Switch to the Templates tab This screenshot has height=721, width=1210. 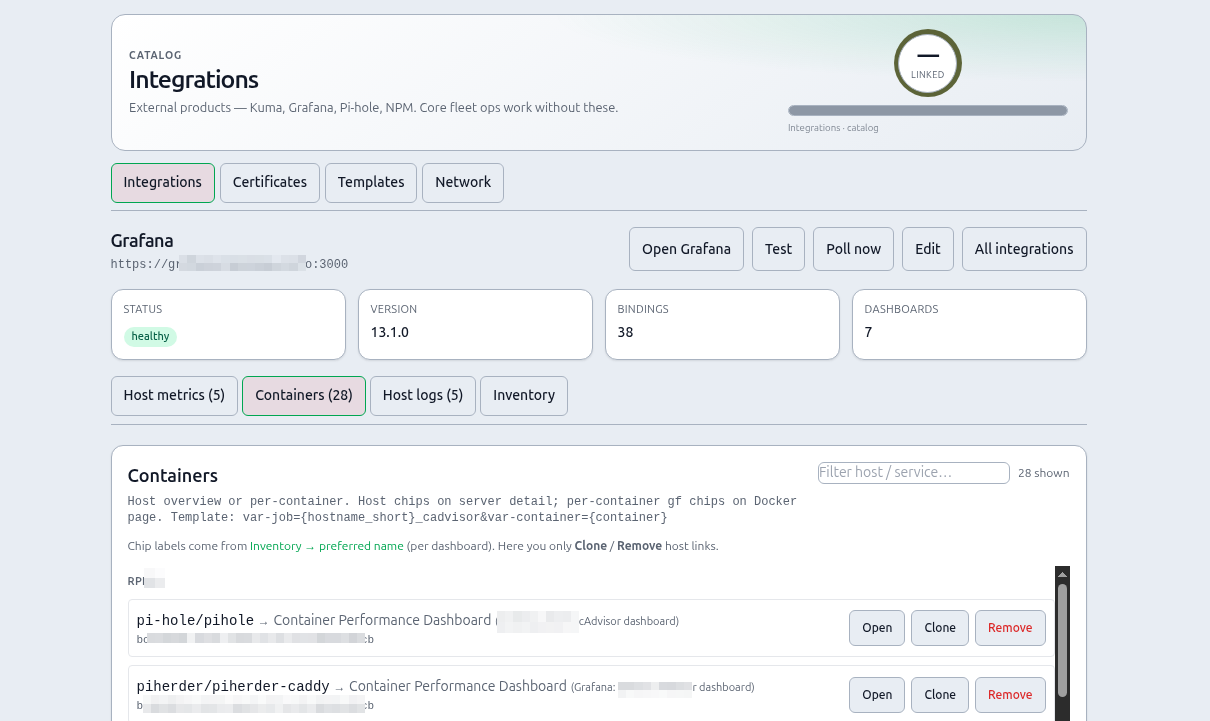371,183
